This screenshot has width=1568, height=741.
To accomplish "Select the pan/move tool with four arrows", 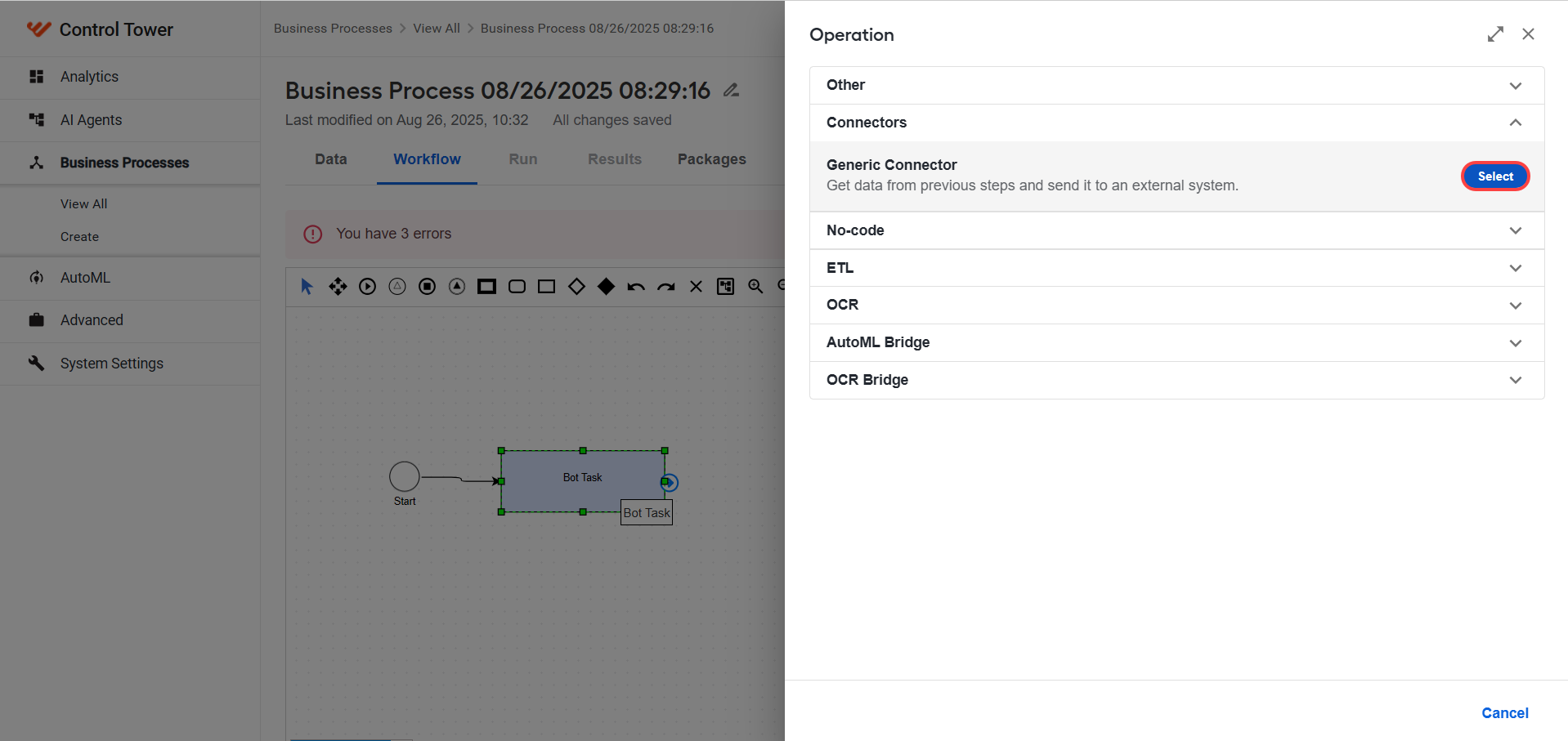I will 338,287.
